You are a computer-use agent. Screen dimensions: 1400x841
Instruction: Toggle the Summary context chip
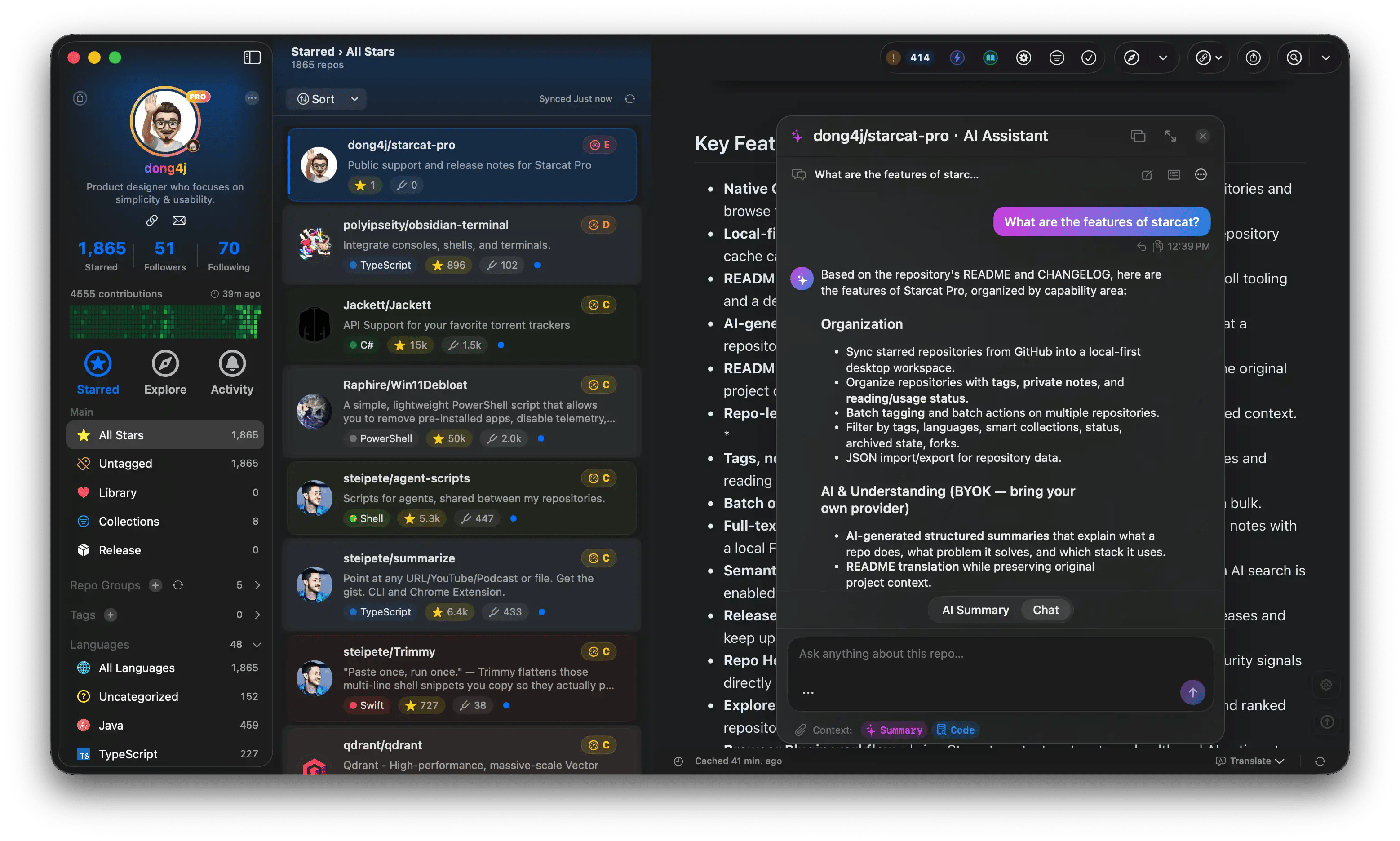[894, 730]
